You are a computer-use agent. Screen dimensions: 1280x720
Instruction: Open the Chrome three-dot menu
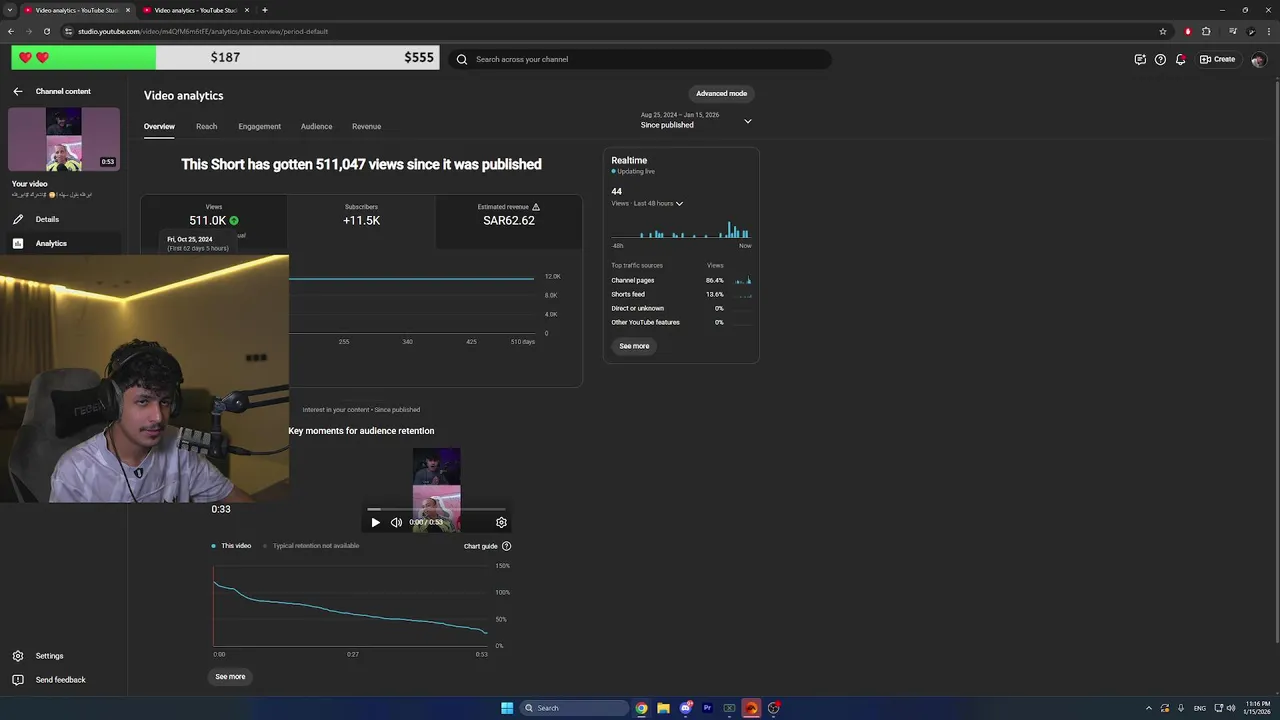pyautogui.click(x=1267, y=31)
